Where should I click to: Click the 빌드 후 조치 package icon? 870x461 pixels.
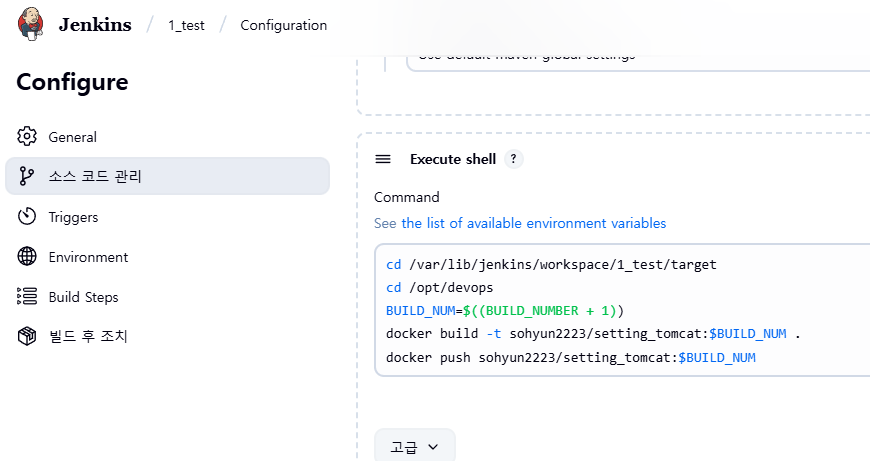tap(27, 336)
